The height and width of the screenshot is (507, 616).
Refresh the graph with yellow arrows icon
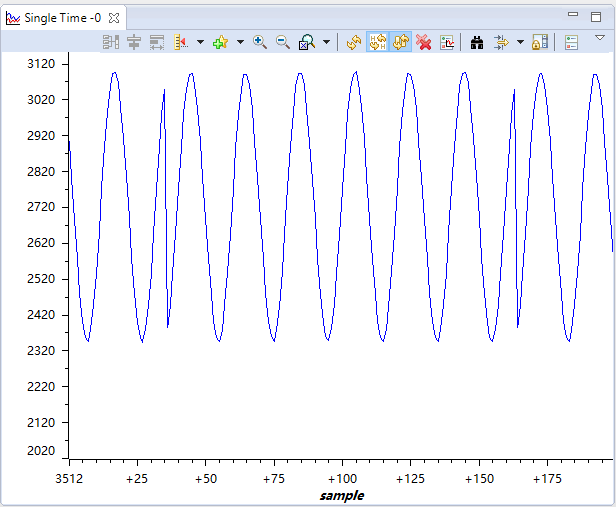354,42
